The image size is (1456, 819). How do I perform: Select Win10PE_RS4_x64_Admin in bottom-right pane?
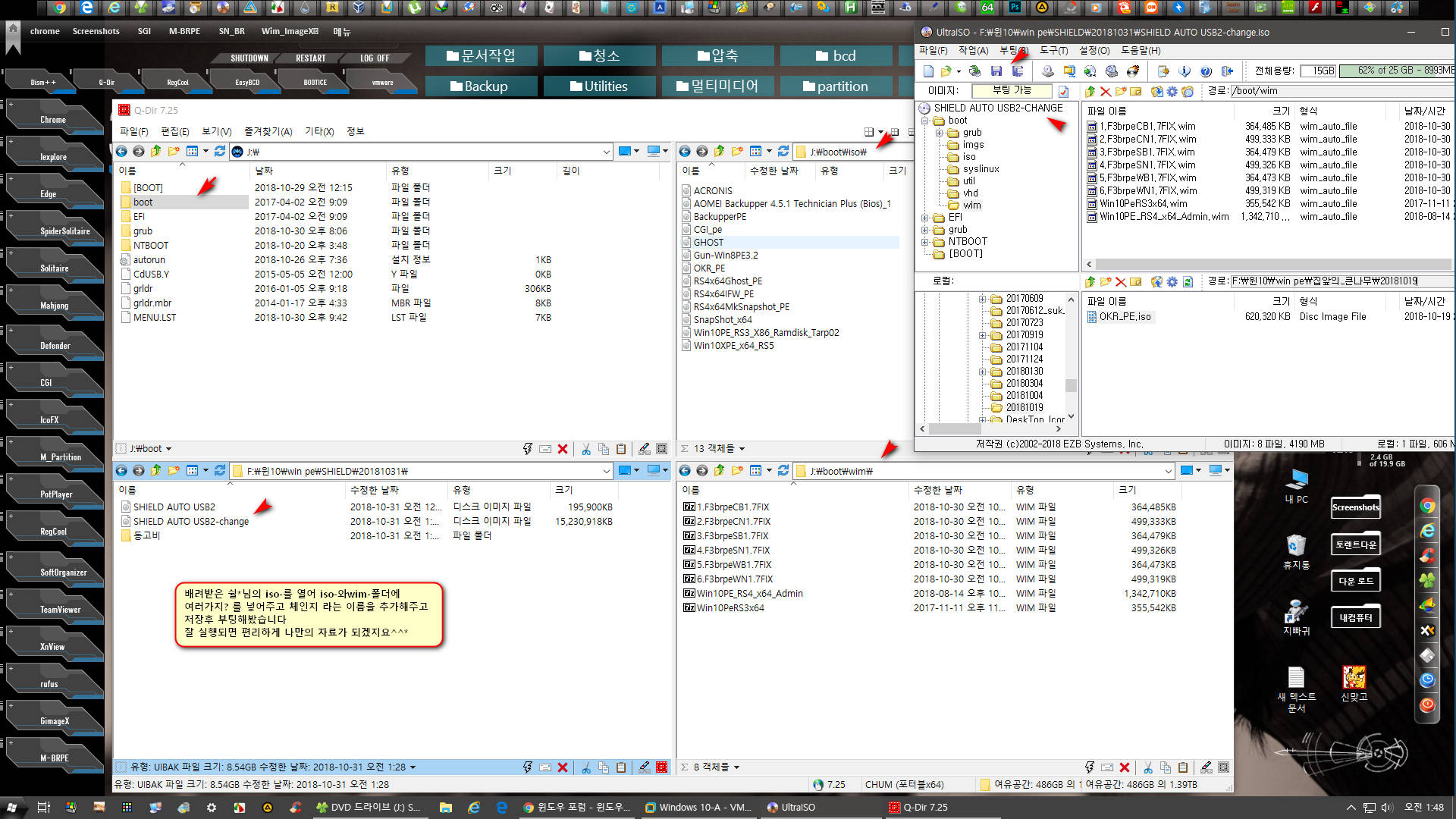(x=750, y=593)
